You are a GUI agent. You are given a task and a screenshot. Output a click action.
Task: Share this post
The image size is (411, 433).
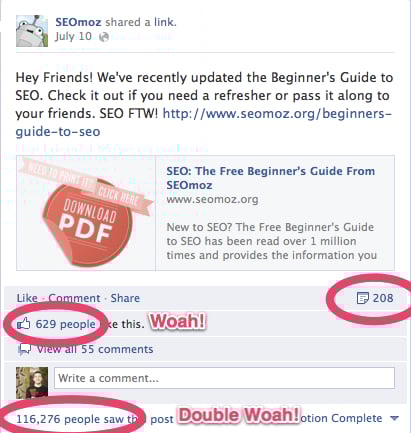tap(125, 298)
